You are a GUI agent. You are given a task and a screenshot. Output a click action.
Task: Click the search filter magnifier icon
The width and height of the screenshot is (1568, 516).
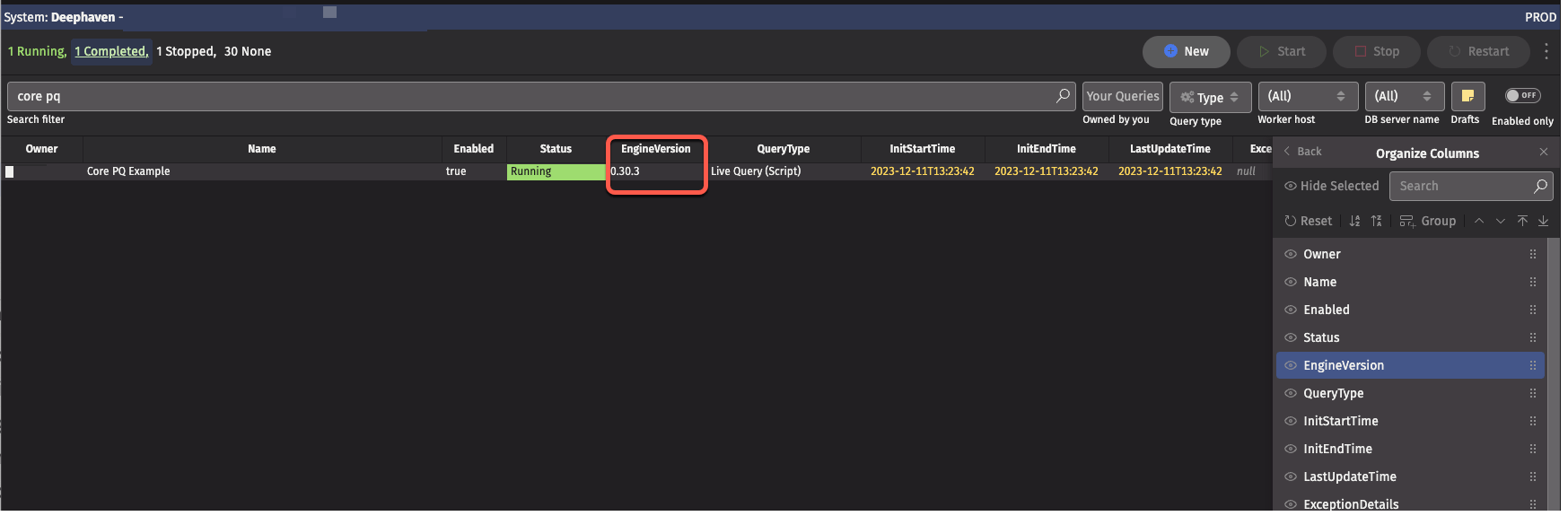click(1063, 96)
